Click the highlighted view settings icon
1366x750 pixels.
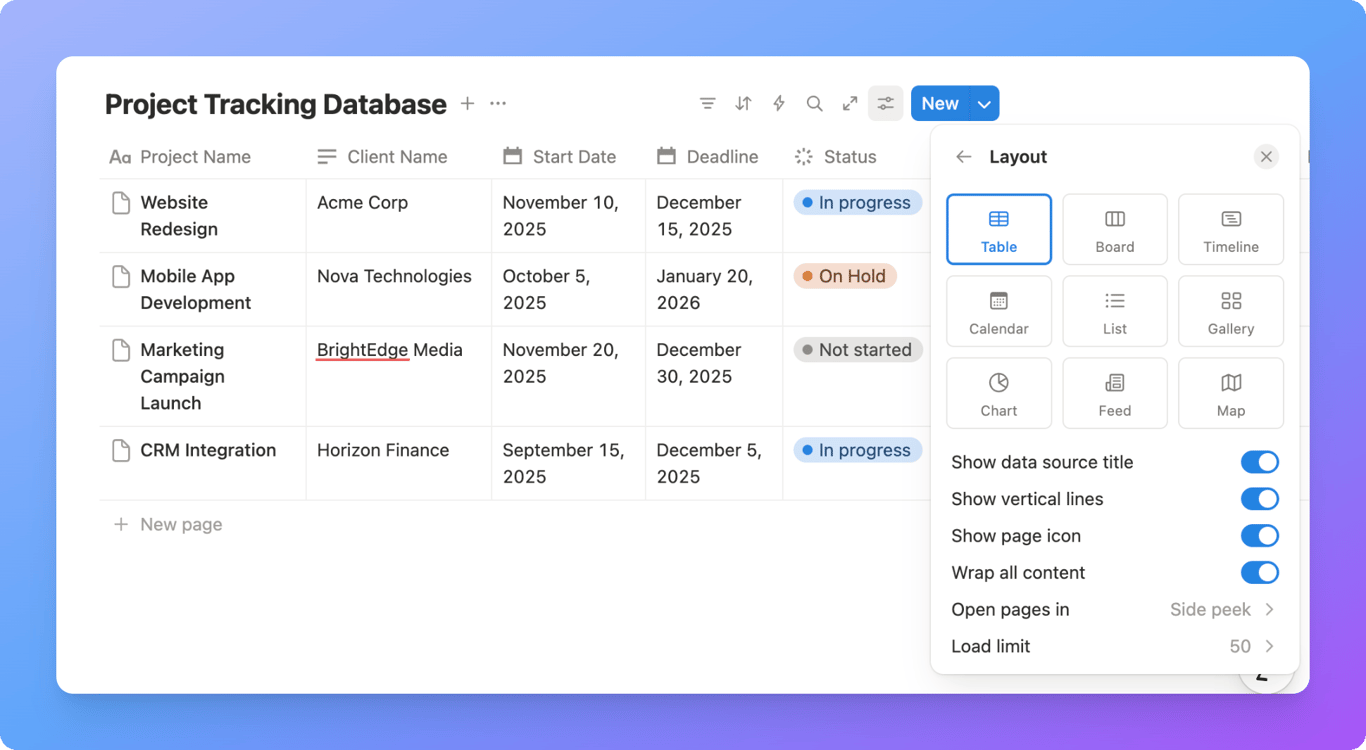(885, 103)
